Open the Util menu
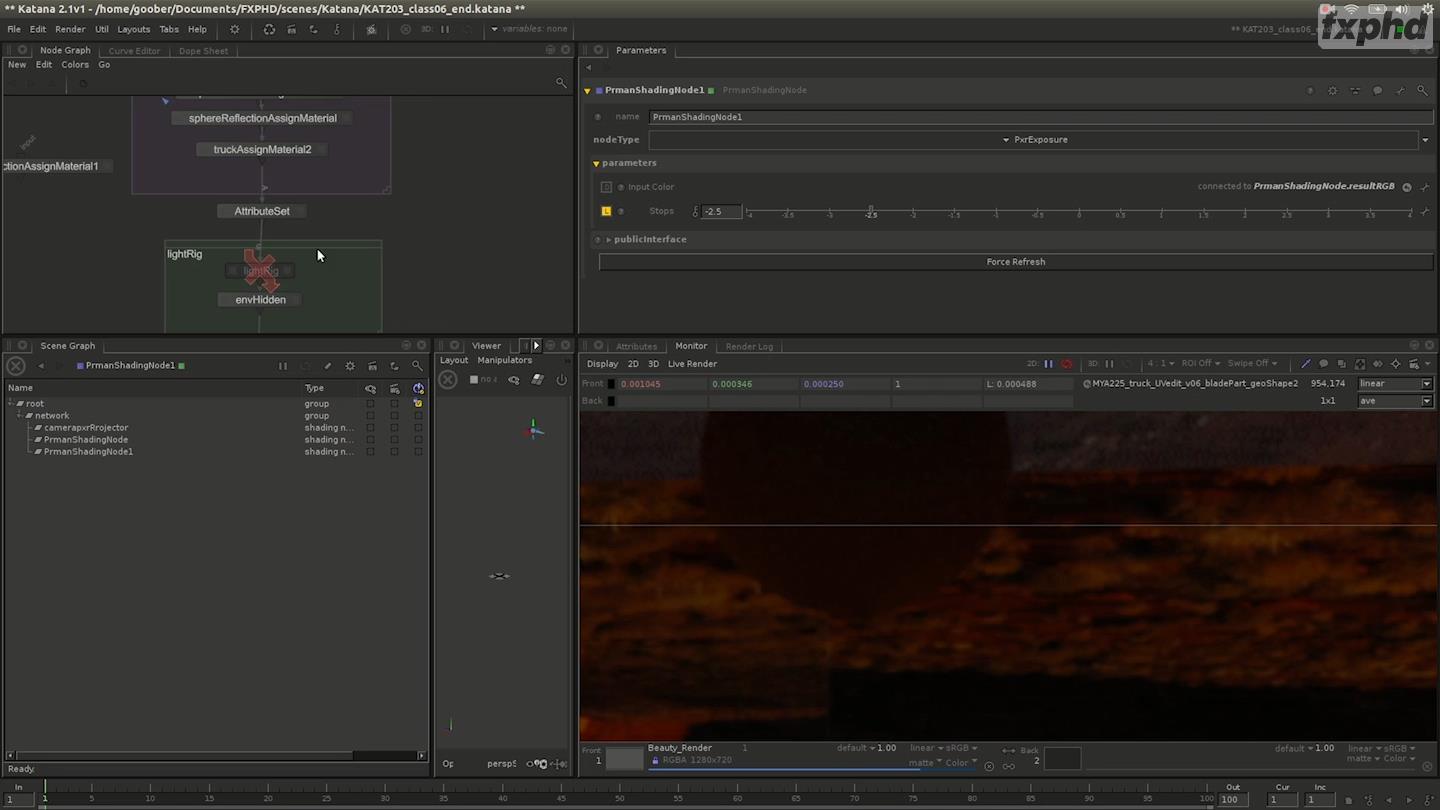This screenshot has width=1440, height=810. [101, 29]
